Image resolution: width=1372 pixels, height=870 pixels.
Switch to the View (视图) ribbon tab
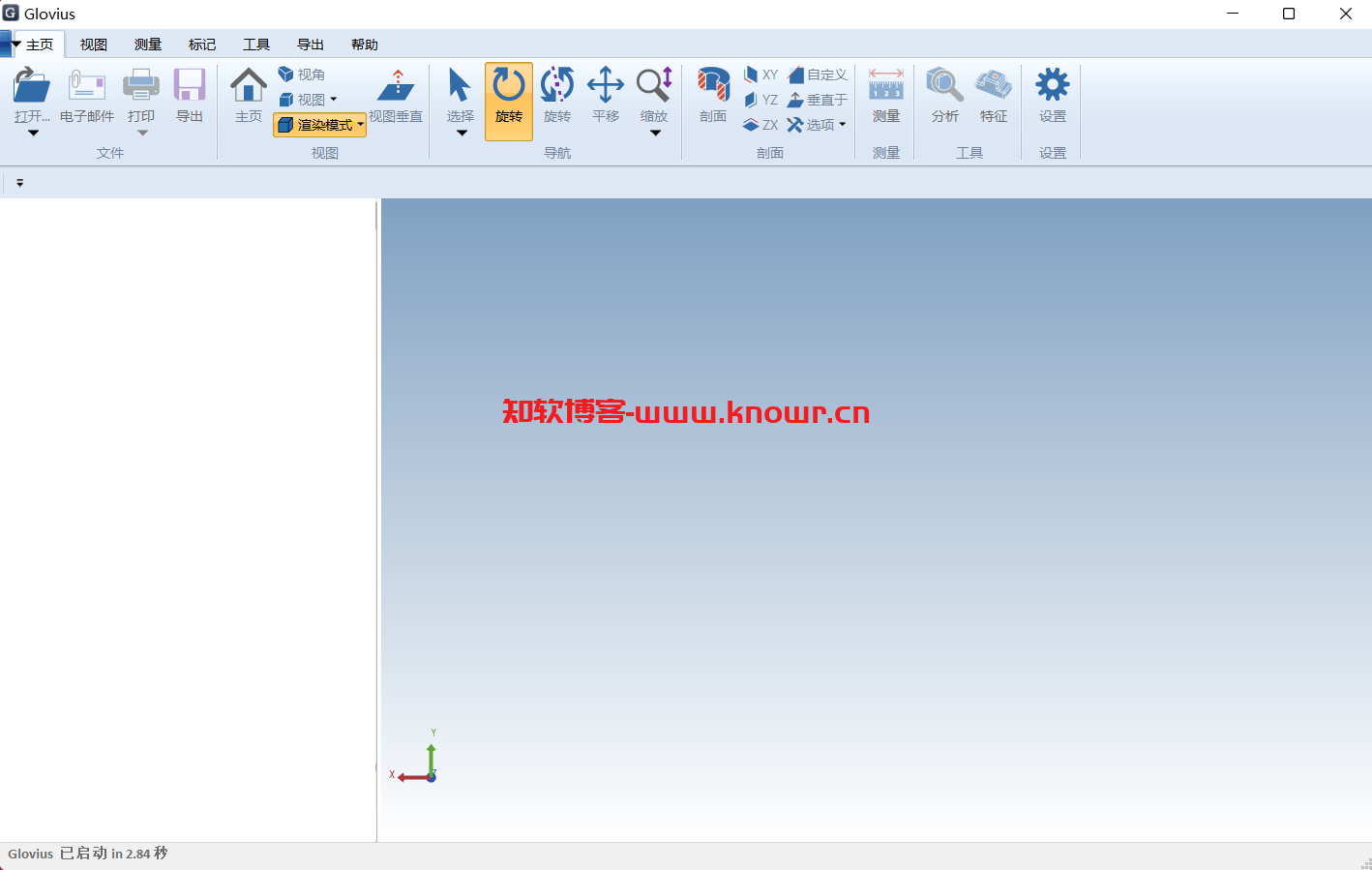click(94, 45)
